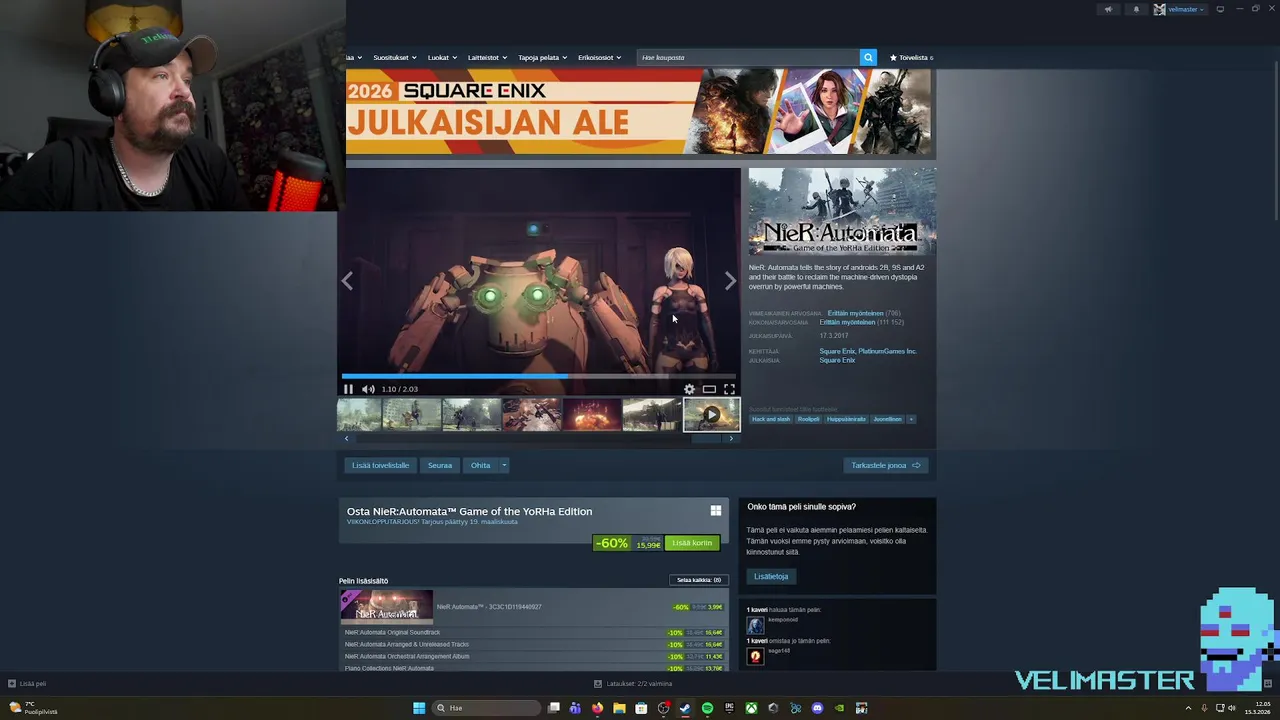The width and height of the screenshot is (1280, 720).
Task: Expand the Laitteistot store menu
Action: (x=487, y=57)
